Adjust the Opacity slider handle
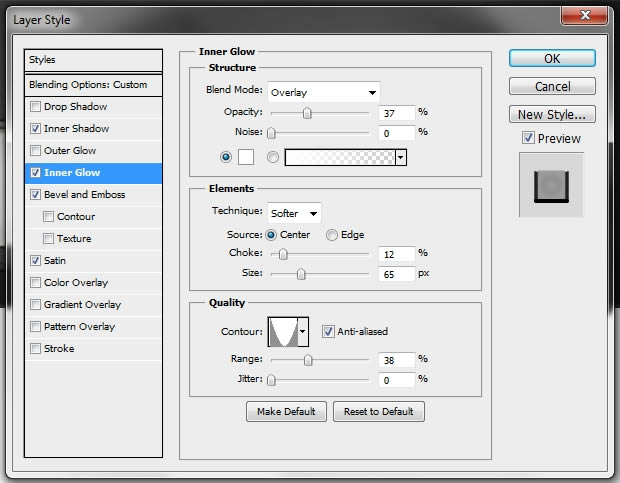Viewport: 620px width, 483px height. point(307,113)
